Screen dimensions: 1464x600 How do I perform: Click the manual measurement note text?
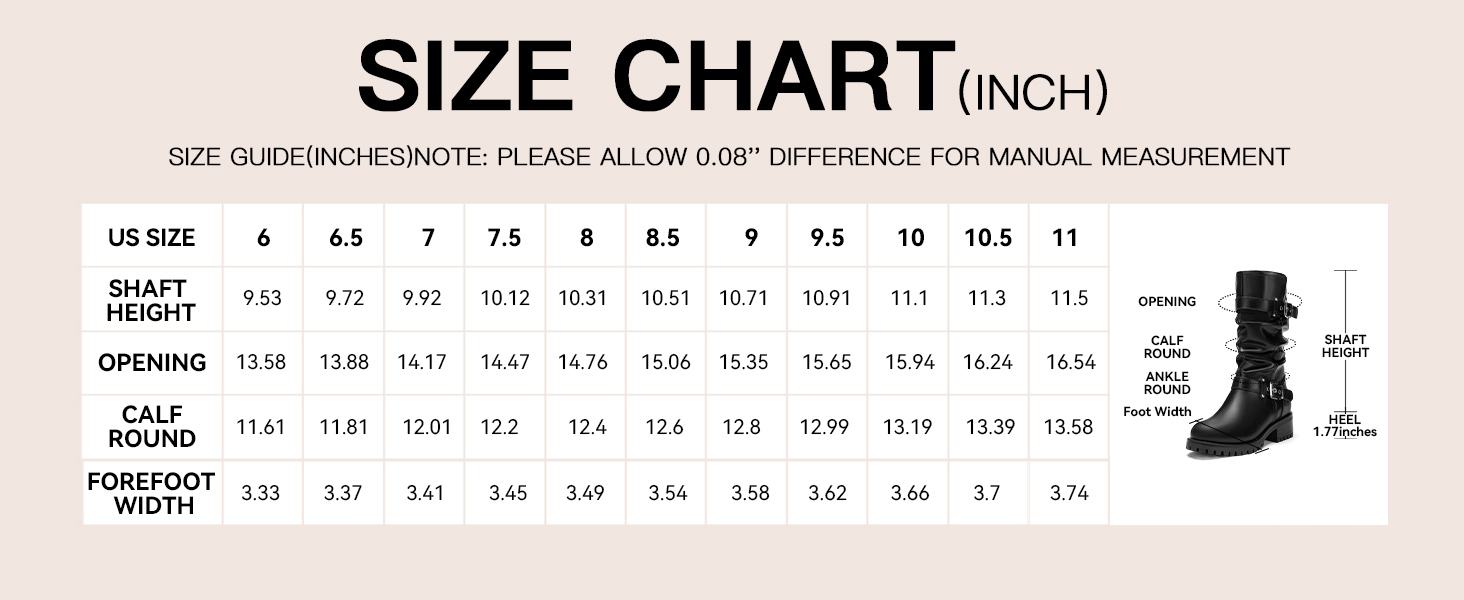point(729,157)
